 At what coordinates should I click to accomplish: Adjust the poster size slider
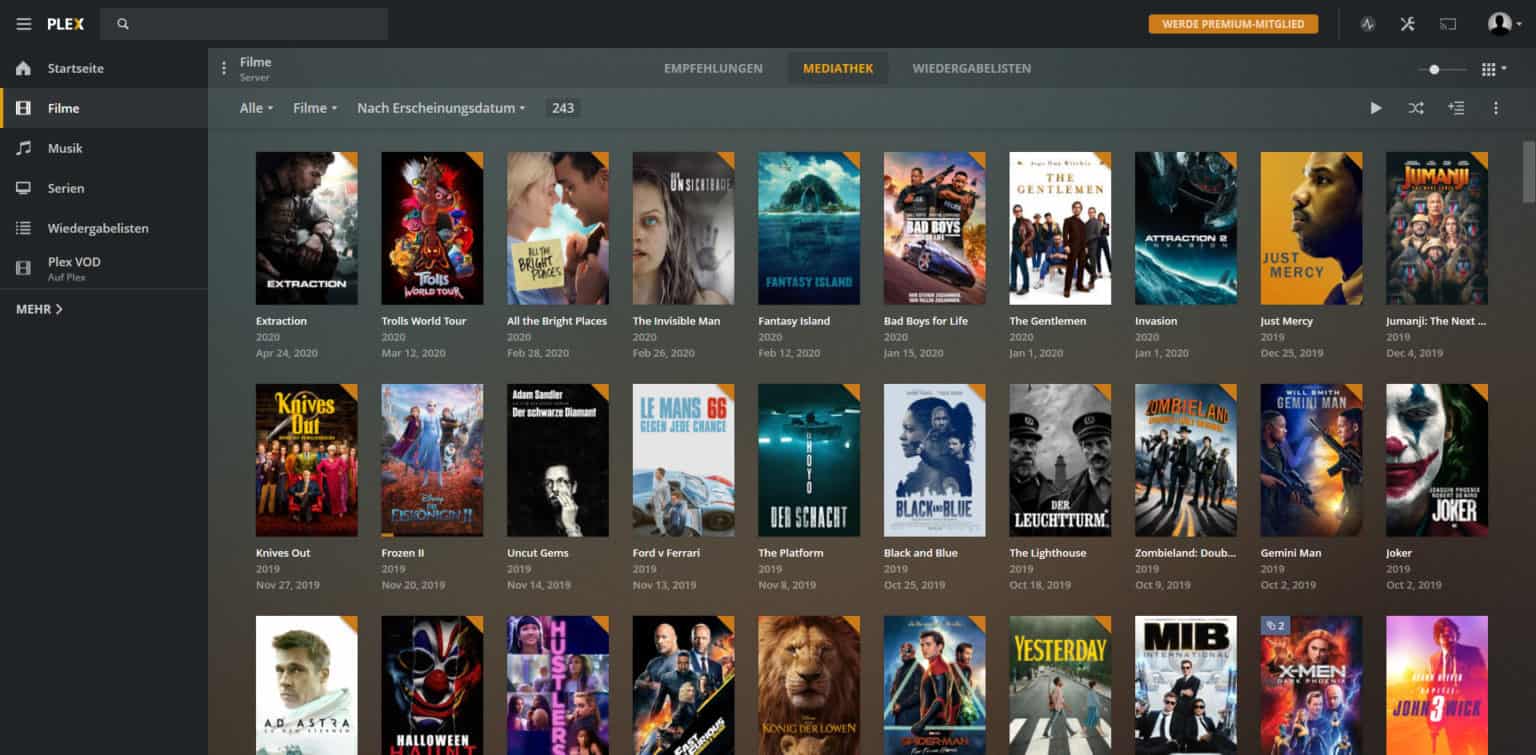coord(1434,69)
